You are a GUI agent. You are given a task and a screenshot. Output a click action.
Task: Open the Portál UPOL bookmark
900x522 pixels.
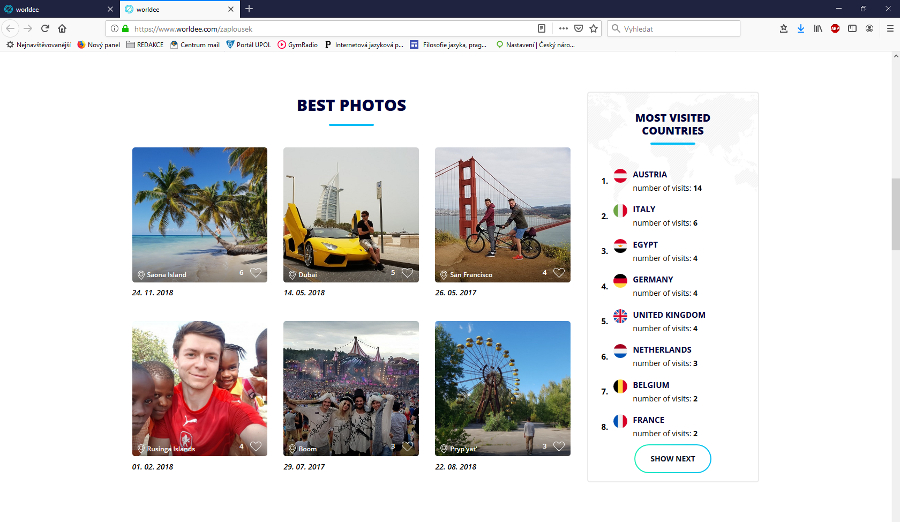pos(249,45)
